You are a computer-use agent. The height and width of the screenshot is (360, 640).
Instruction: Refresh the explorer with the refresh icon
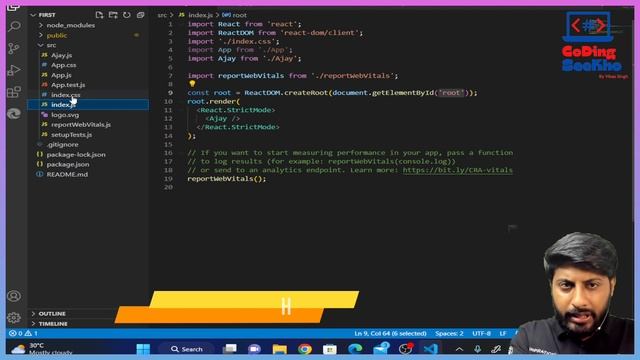point(127,15)
